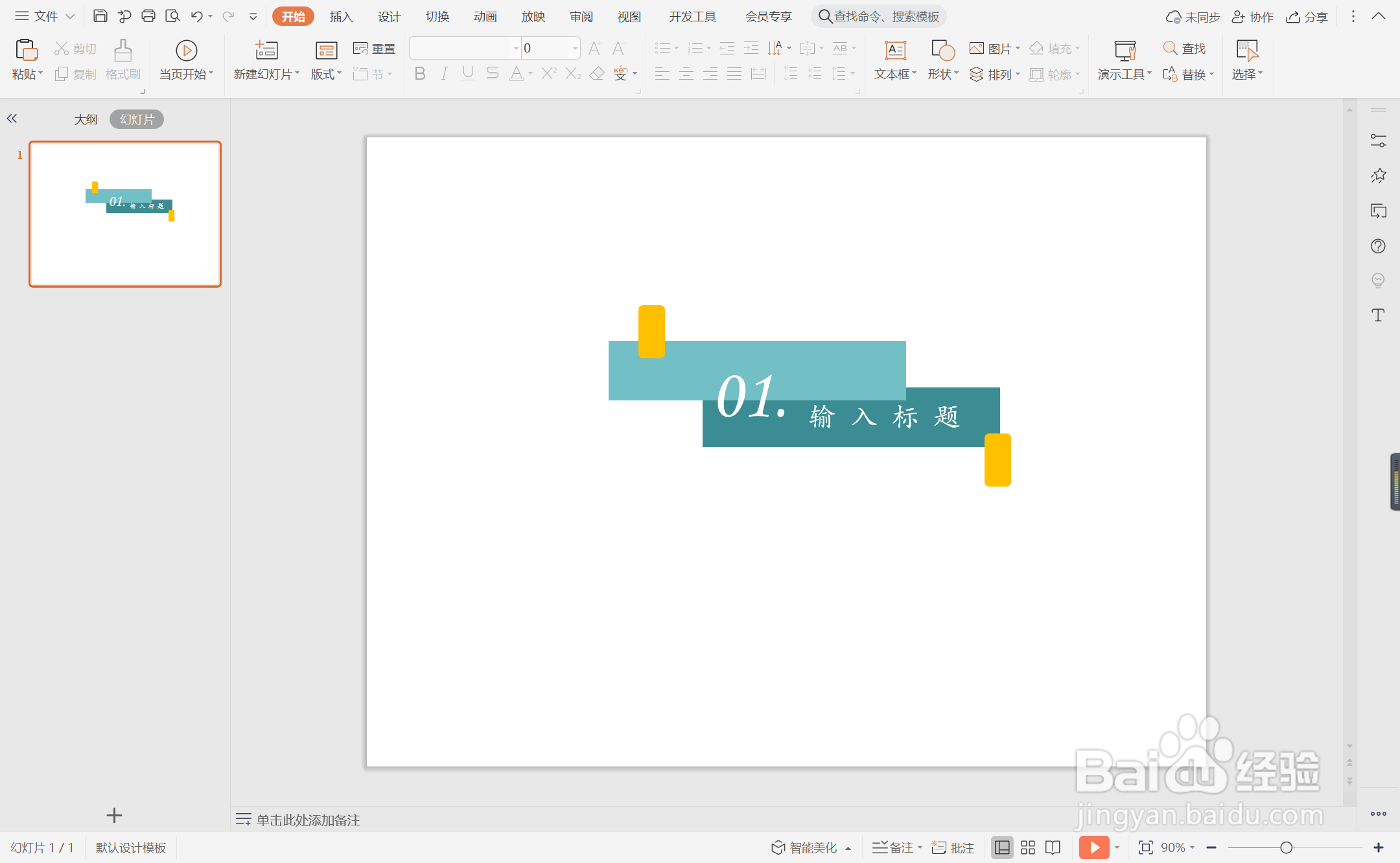Viewport: 1400px width, 863px height.
Task: Click the Save icon in quick toolbar
Action: pyautogui.click(x=100, y=16)
